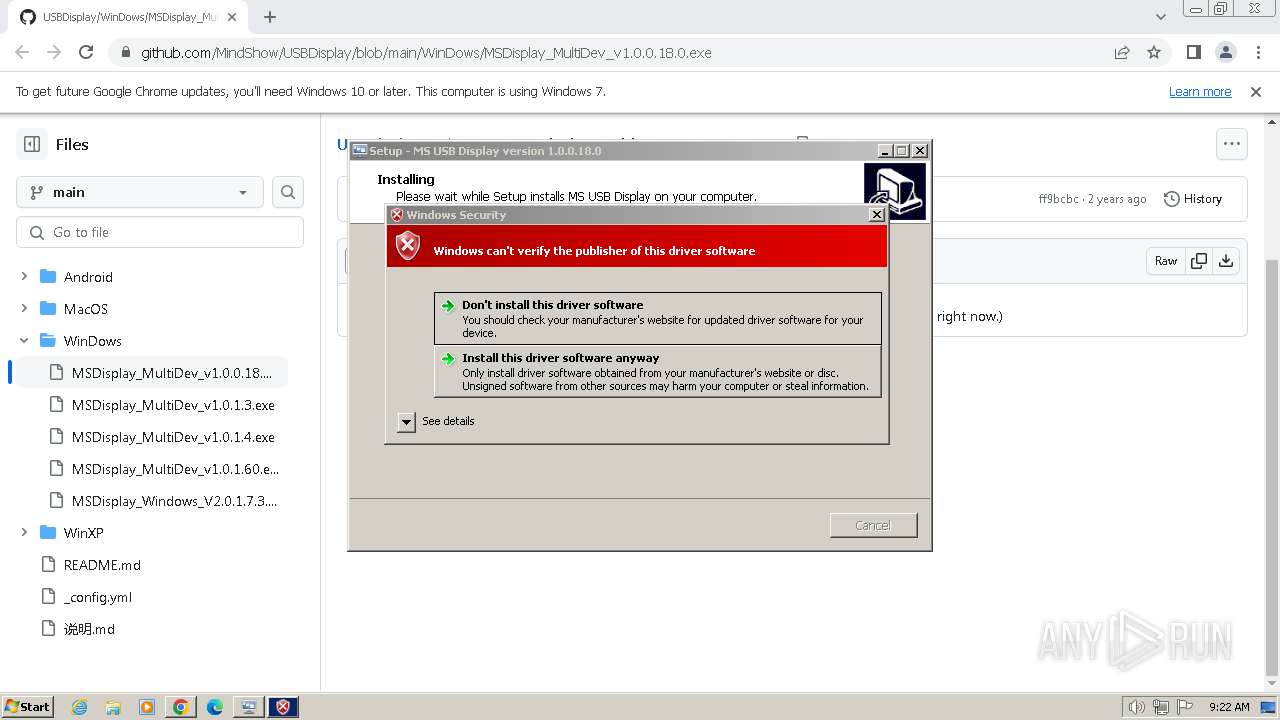Switch to Setup installer taskbar item
The width and height of the screenshot is (1280, 720).
248,707
